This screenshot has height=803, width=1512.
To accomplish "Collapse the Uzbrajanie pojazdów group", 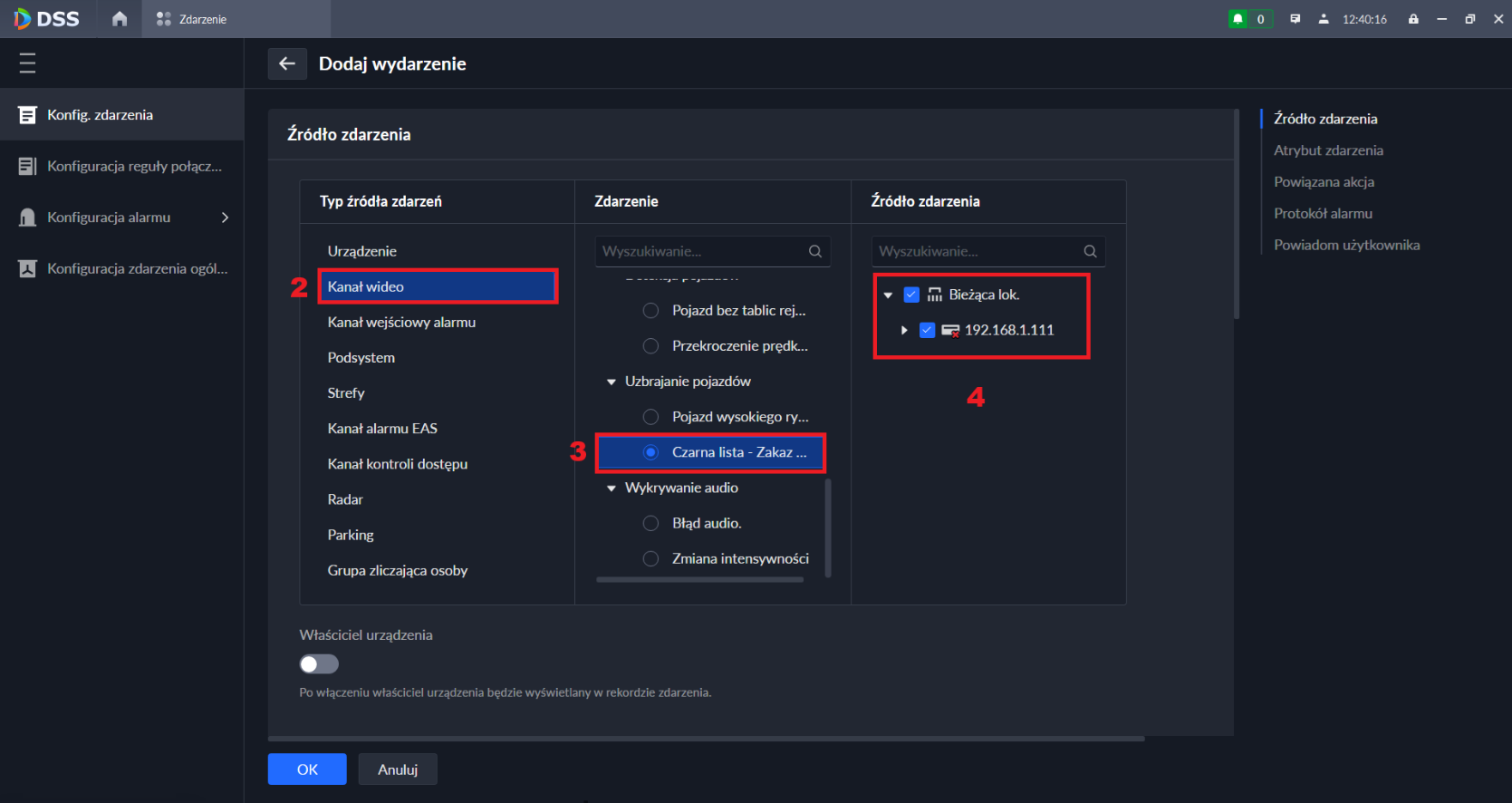I will pos(612,382).
